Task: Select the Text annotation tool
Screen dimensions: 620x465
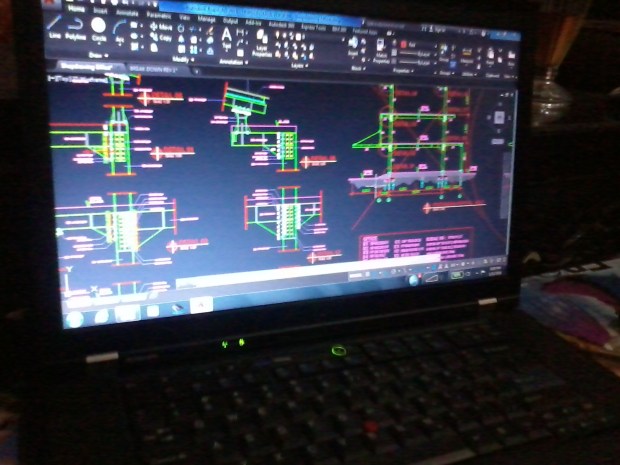Action: pos(227,38)
